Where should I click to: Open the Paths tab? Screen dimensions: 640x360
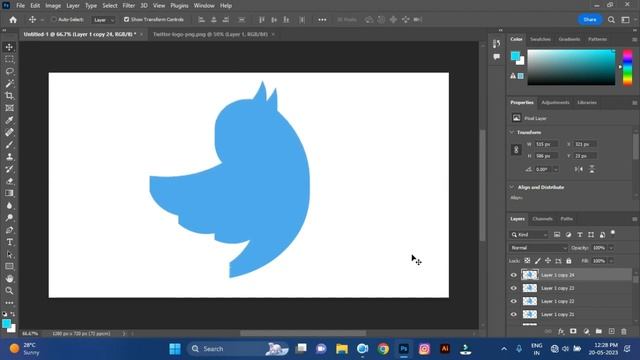coord(567,219)
